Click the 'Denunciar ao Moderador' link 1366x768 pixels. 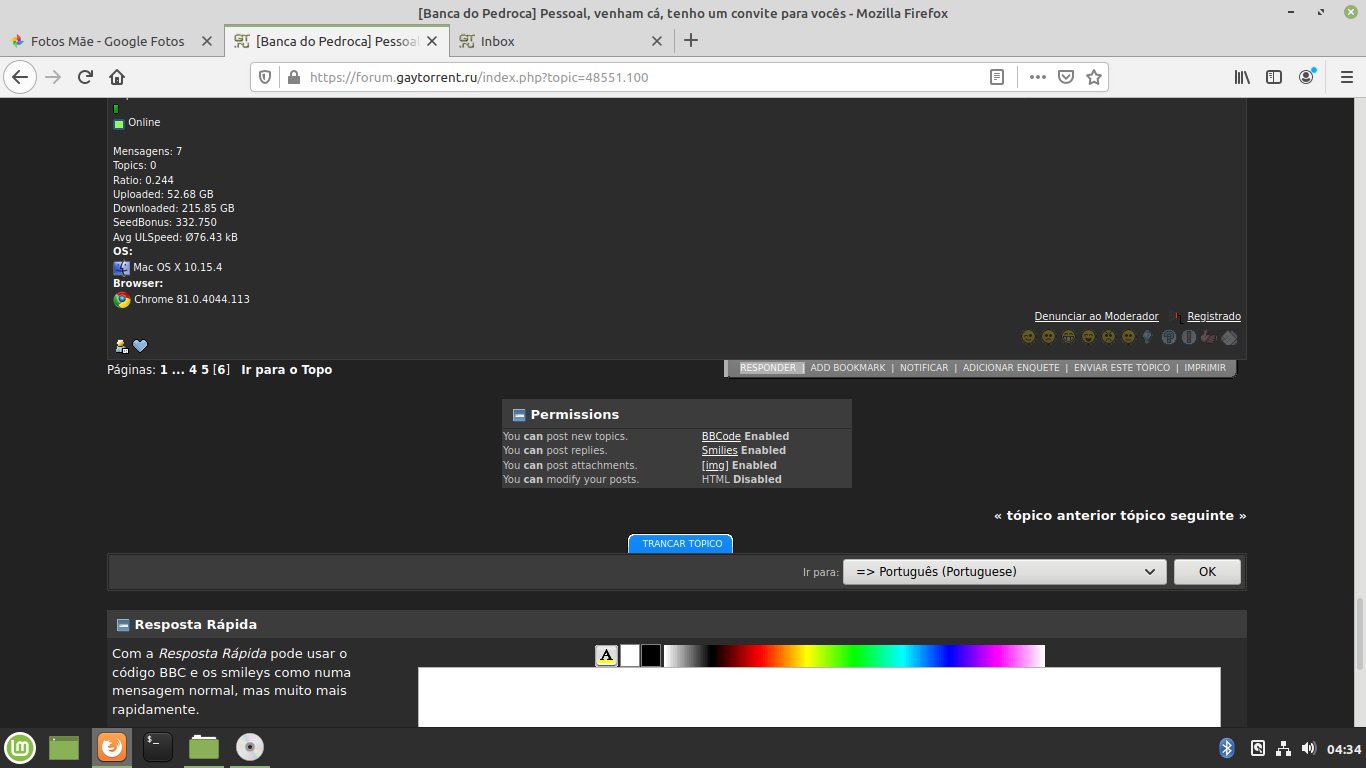pyautogui.click(x=1096, y=315)
